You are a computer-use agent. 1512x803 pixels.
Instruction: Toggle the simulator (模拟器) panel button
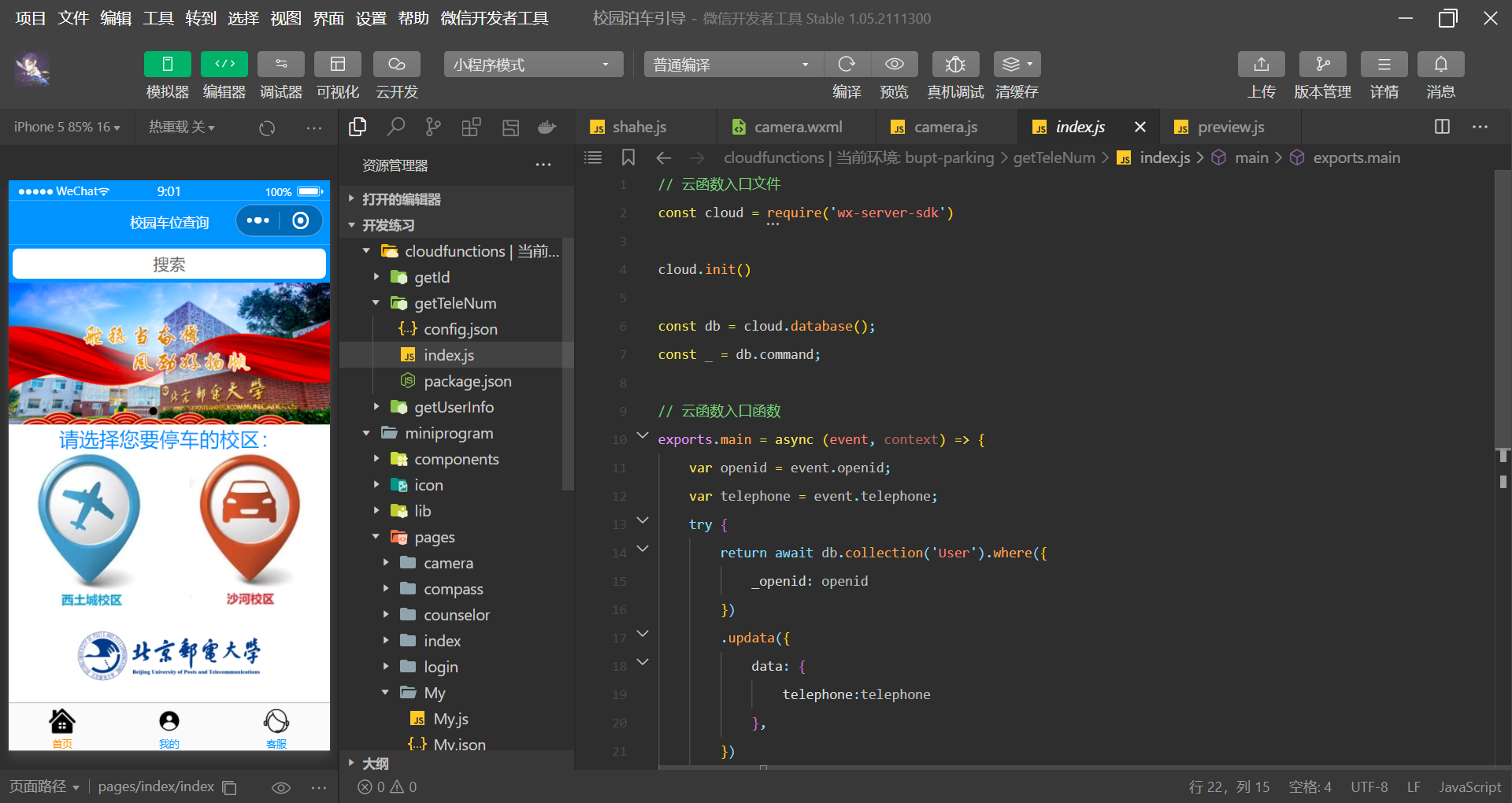(x=167, y=65)
